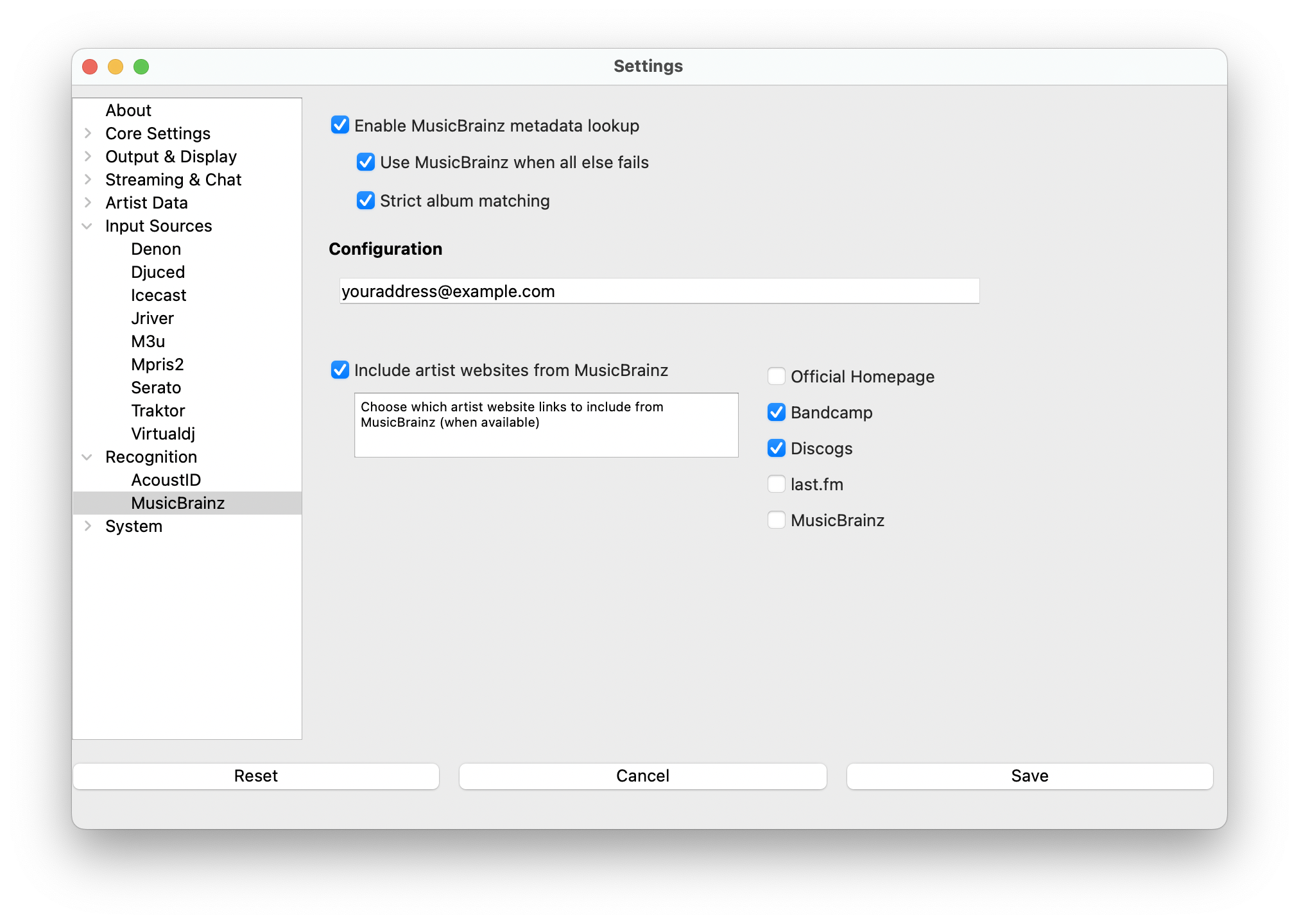Open the Serato input source page
The width and height of the screenshot is (1299, 924).
click(156, 388)
